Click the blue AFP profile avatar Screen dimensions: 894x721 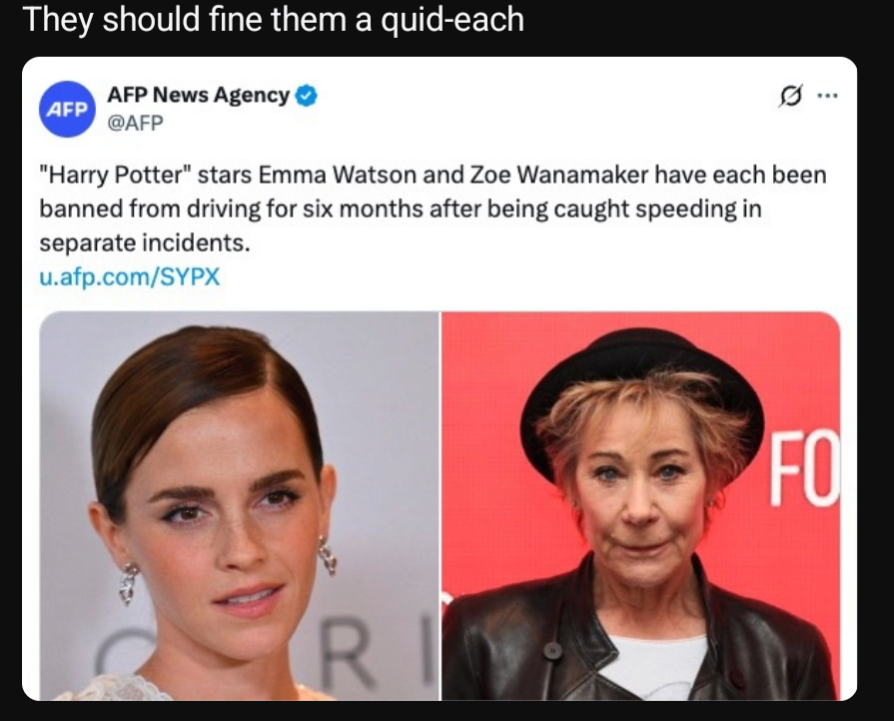pos(67,109)
